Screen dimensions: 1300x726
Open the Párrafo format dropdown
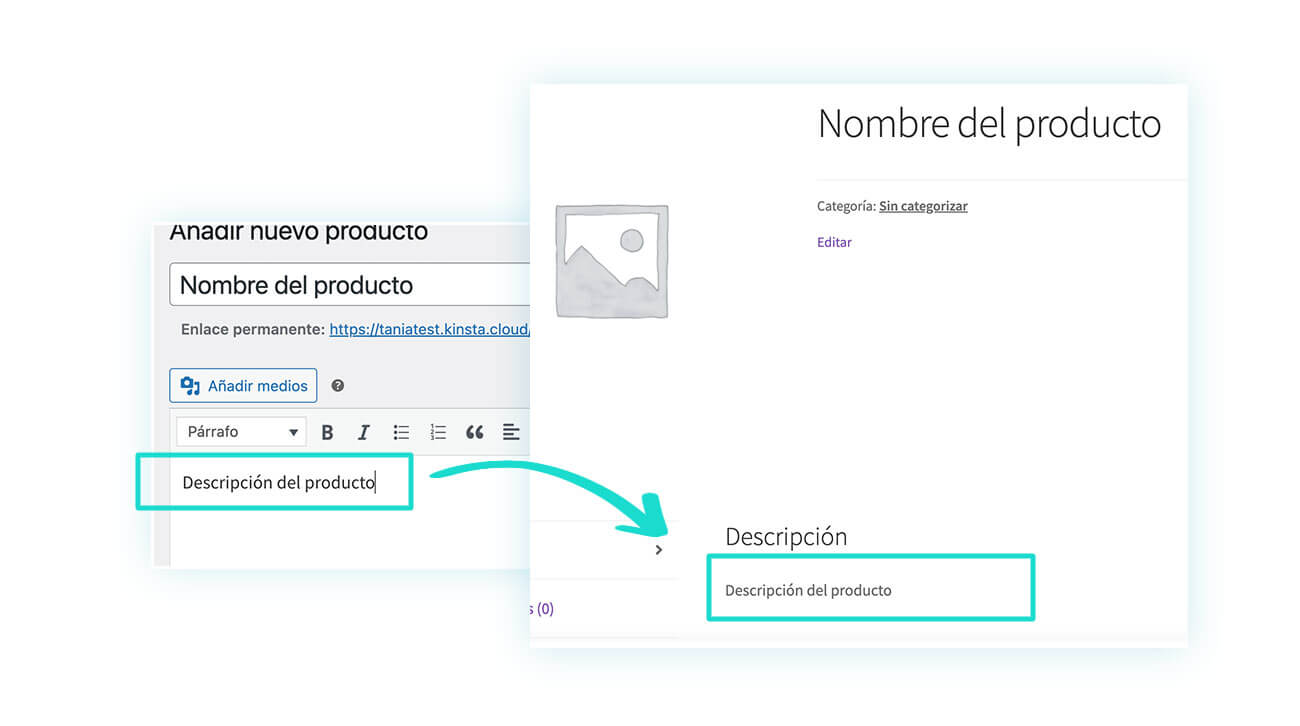click(x=241, y=432)
